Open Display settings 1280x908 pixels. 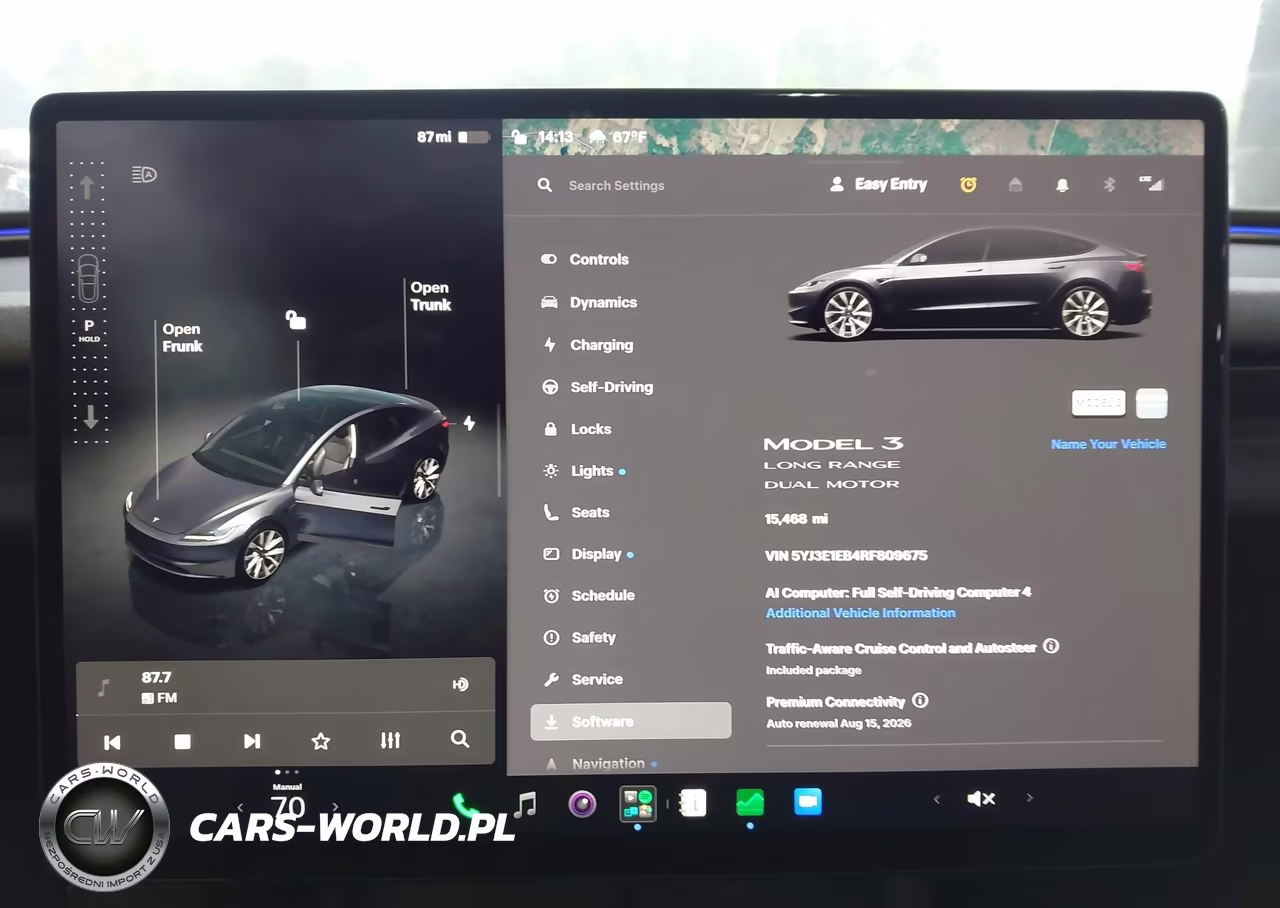(x=588, y=554)
